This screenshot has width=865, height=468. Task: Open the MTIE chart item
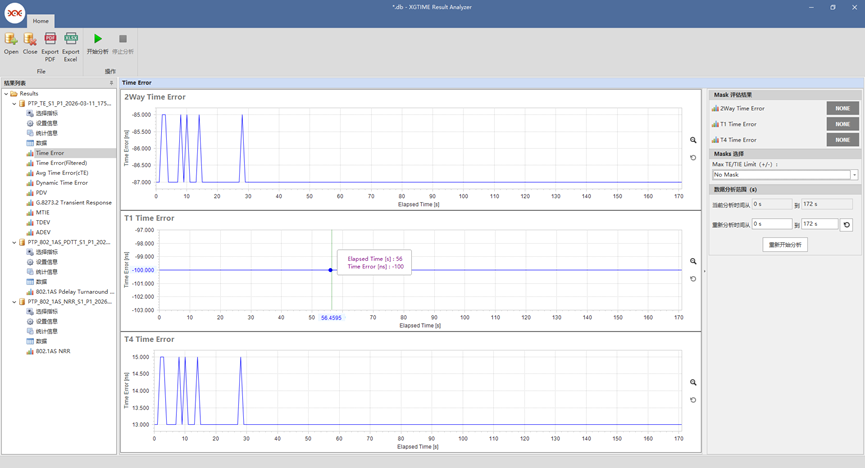click(x=42, y=212)
